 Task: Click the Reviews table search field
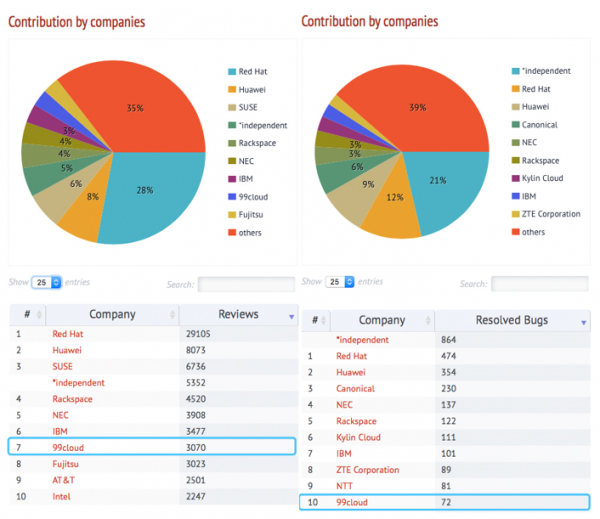tap(246, 284)
